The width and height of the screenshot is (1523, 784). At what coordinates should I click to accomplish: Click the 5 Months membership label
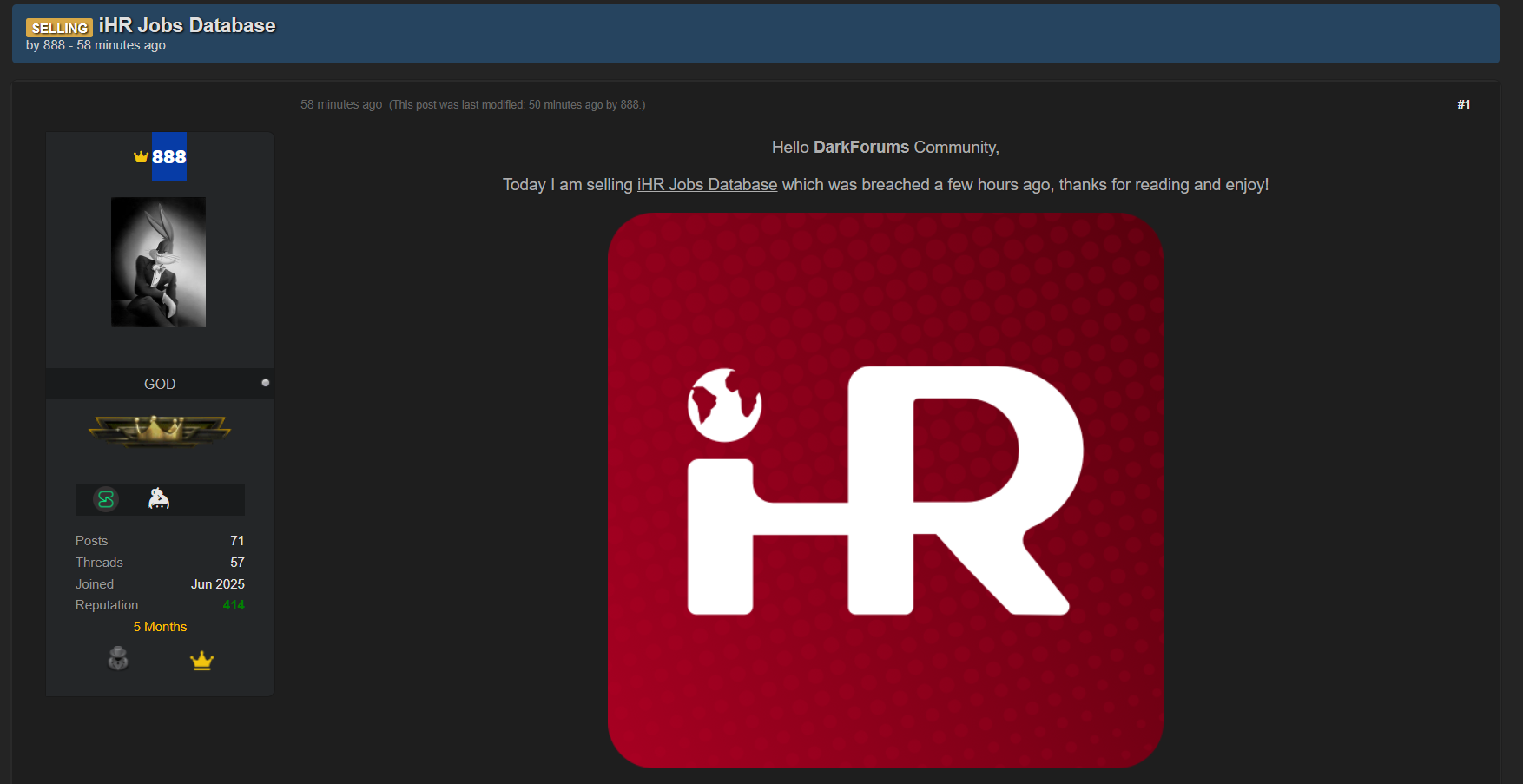160,627
